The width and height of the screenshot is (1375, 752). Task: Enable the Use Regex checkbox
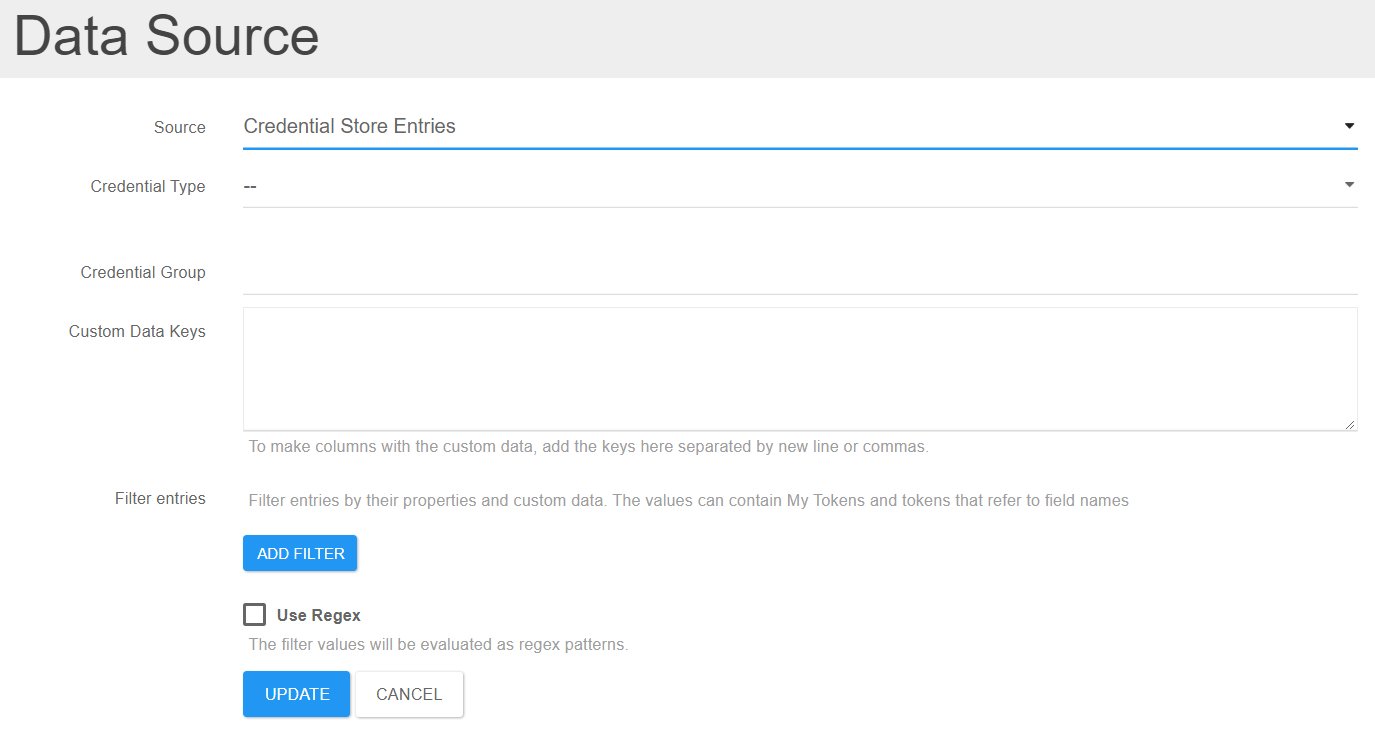tap(254, 614)
